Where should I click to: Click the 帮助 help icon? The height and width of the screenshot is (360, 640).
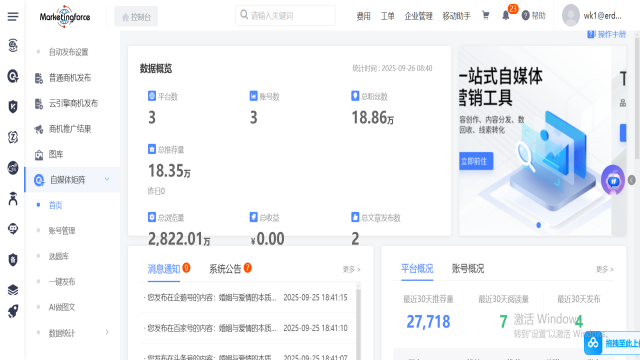click(526, 16)
